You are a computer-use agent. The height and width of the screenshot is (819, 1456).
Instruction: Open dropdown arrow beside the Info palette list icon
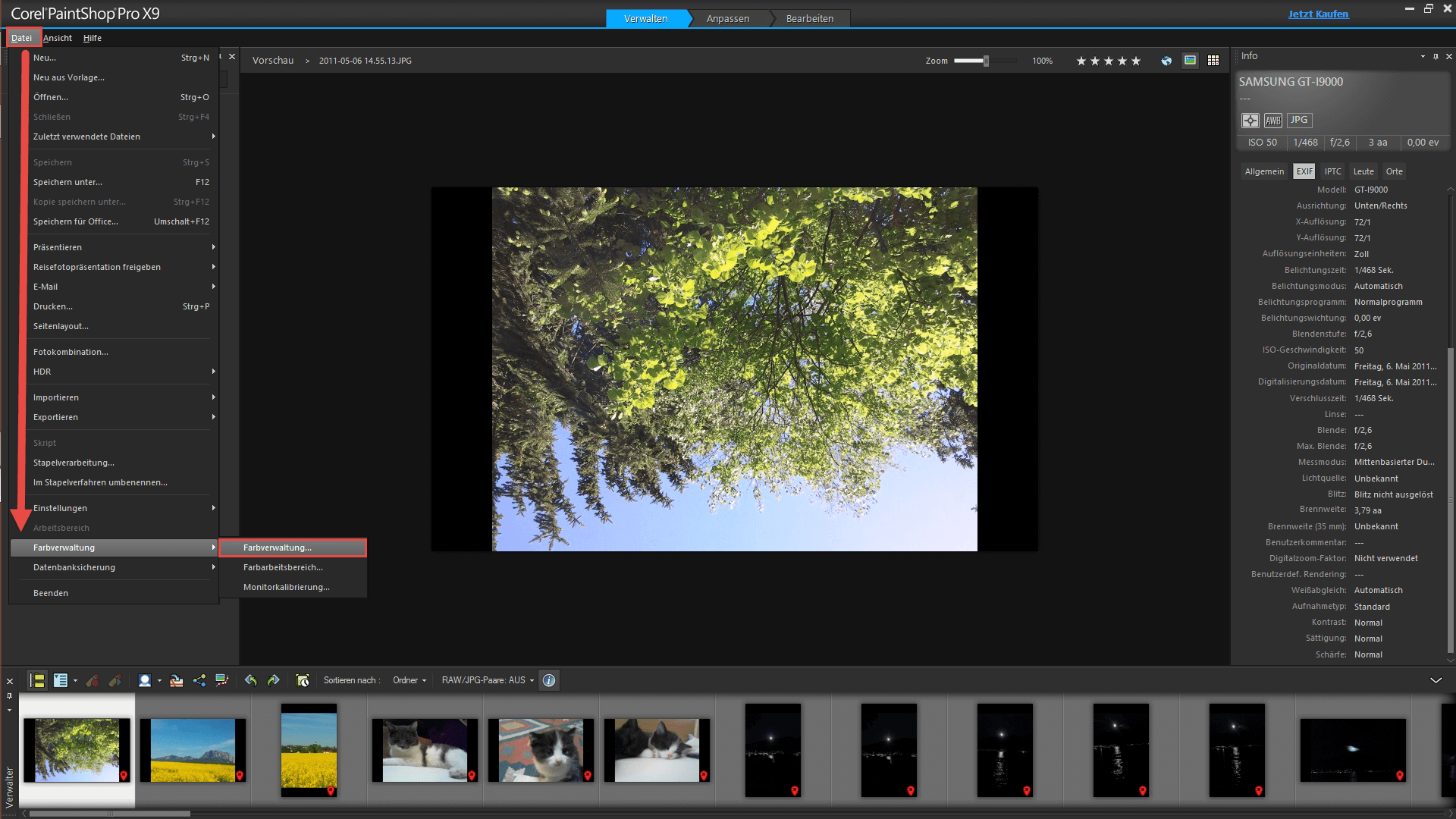pos(75,681)
